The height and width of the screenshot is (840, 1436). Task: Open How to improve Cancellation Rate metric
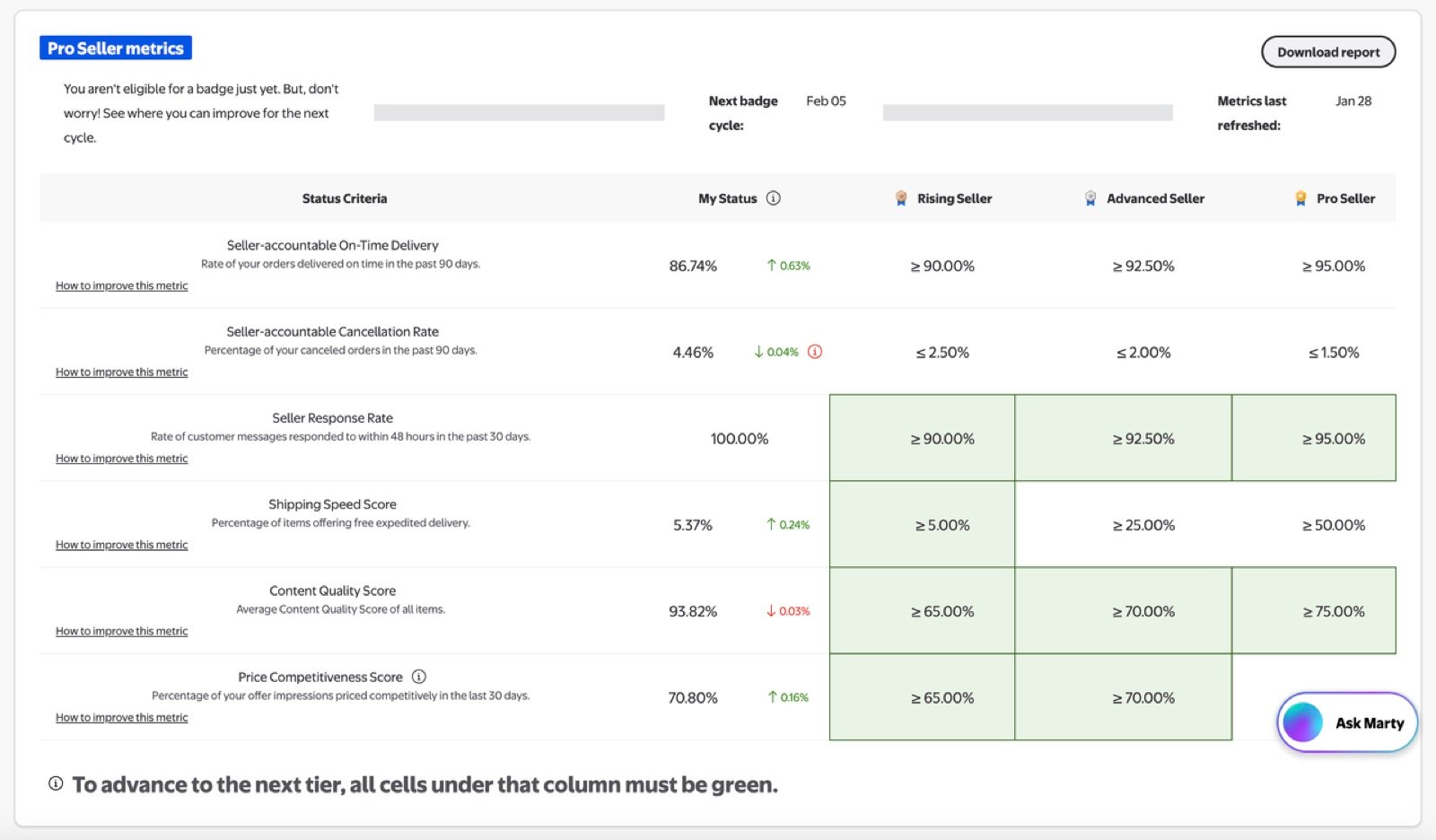point(122,372)
